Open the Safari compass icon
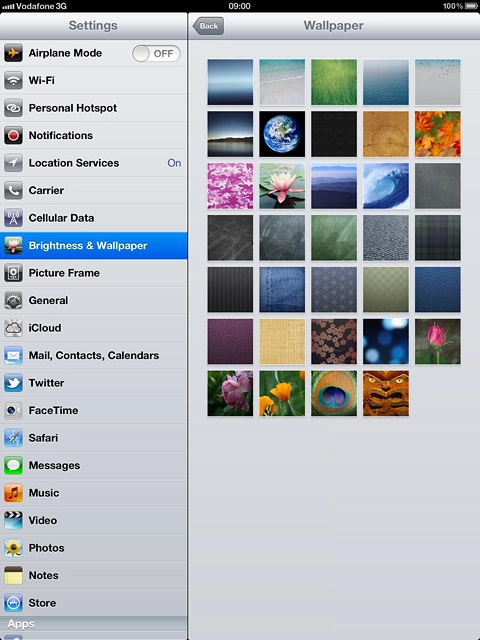 [13, 438]
